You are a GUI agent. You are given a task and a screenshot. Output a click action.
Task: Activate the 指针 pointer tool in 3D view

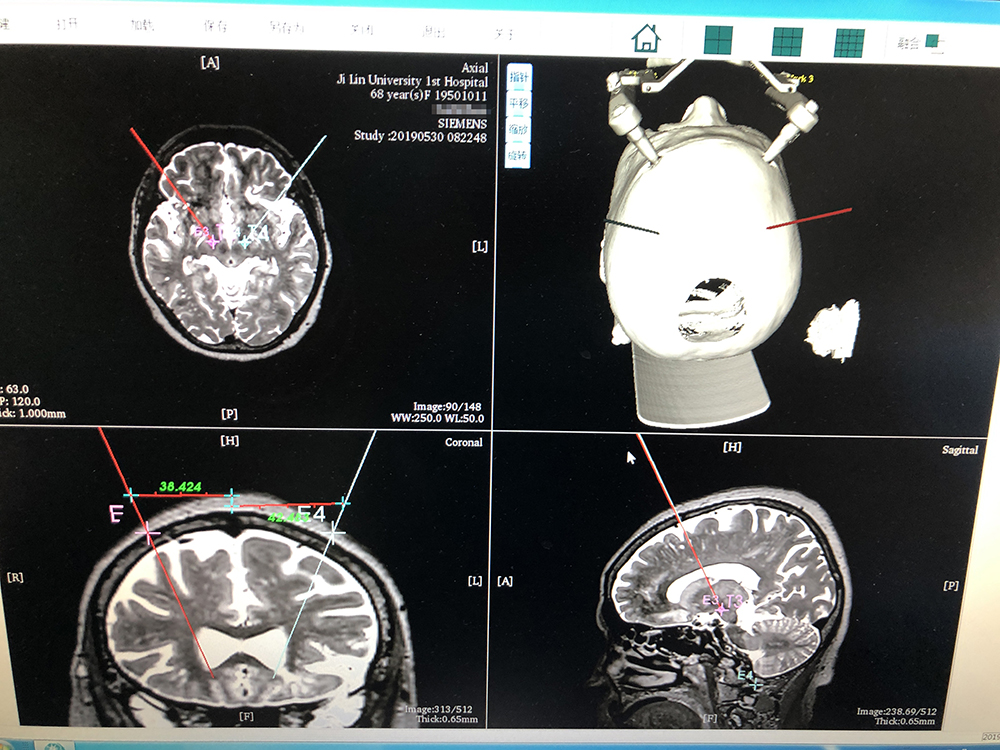518,77
